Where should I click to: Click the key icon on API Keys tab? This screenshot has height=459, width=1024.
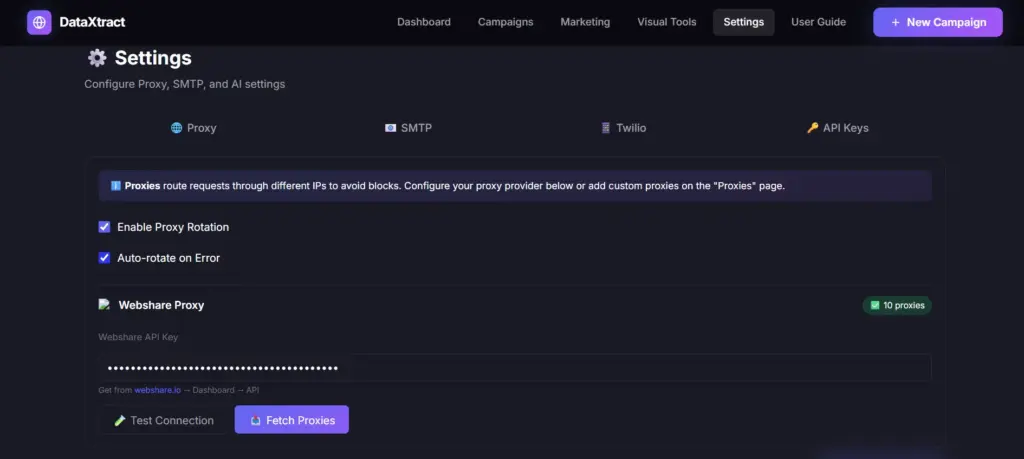(812, 128)
